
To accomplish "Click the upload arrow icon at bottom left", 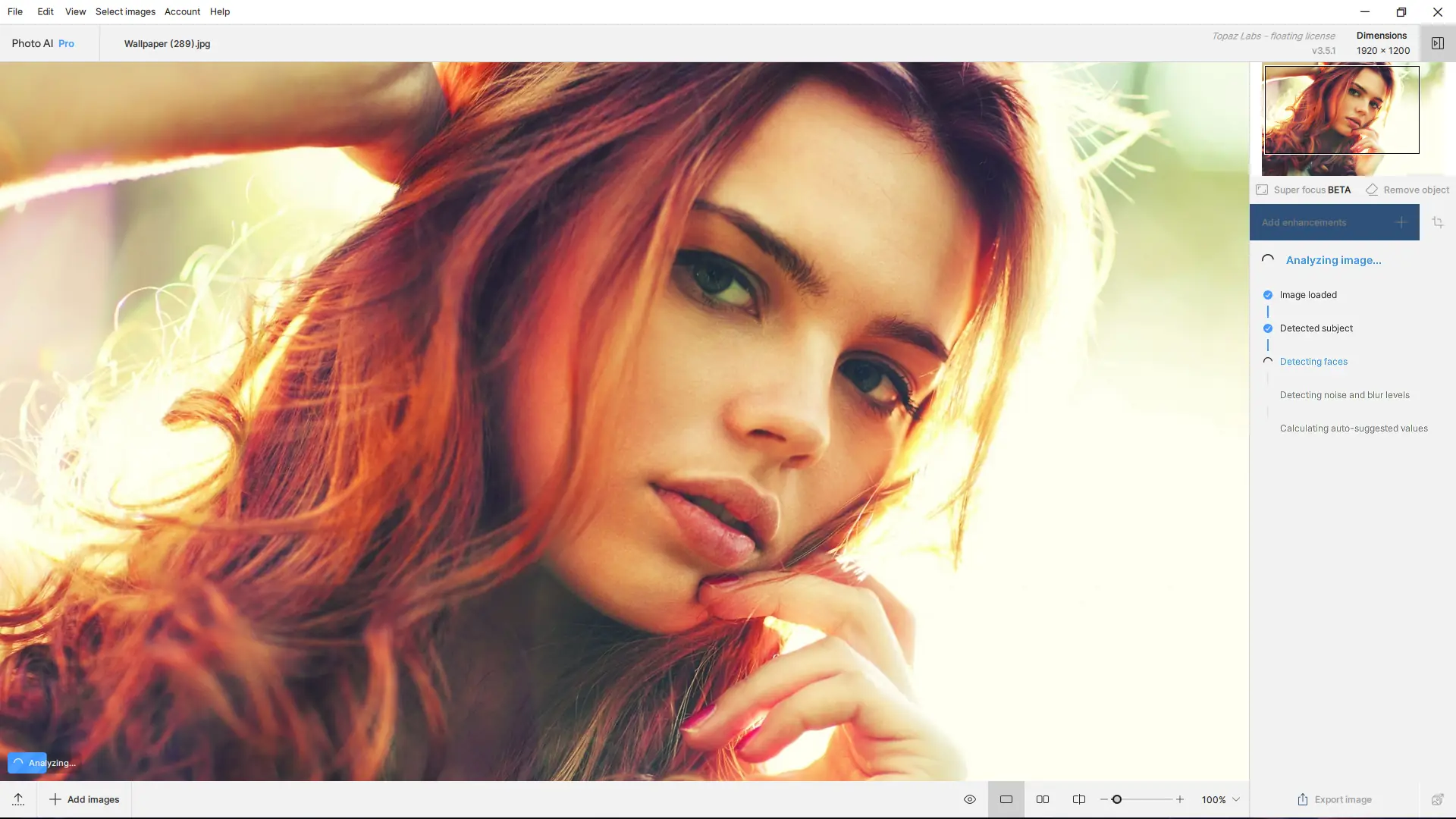I will [18, 799].
